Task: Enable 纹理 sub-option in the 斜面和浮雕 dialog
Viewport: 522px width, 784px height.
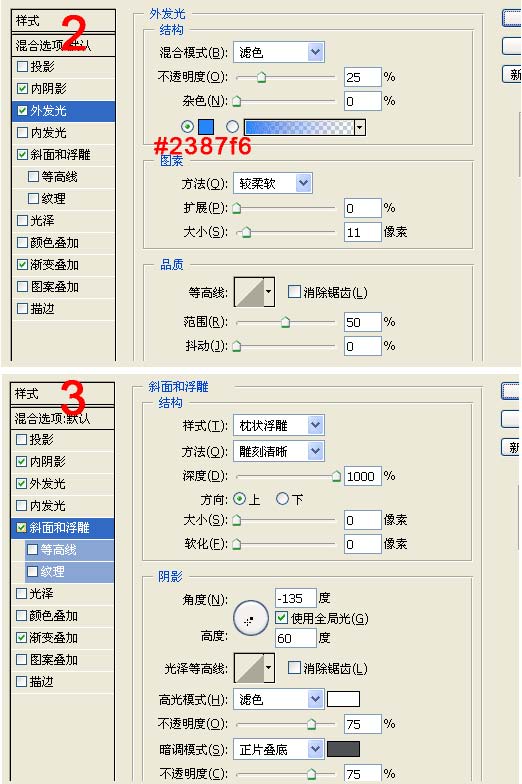Action: click(32, 572)
